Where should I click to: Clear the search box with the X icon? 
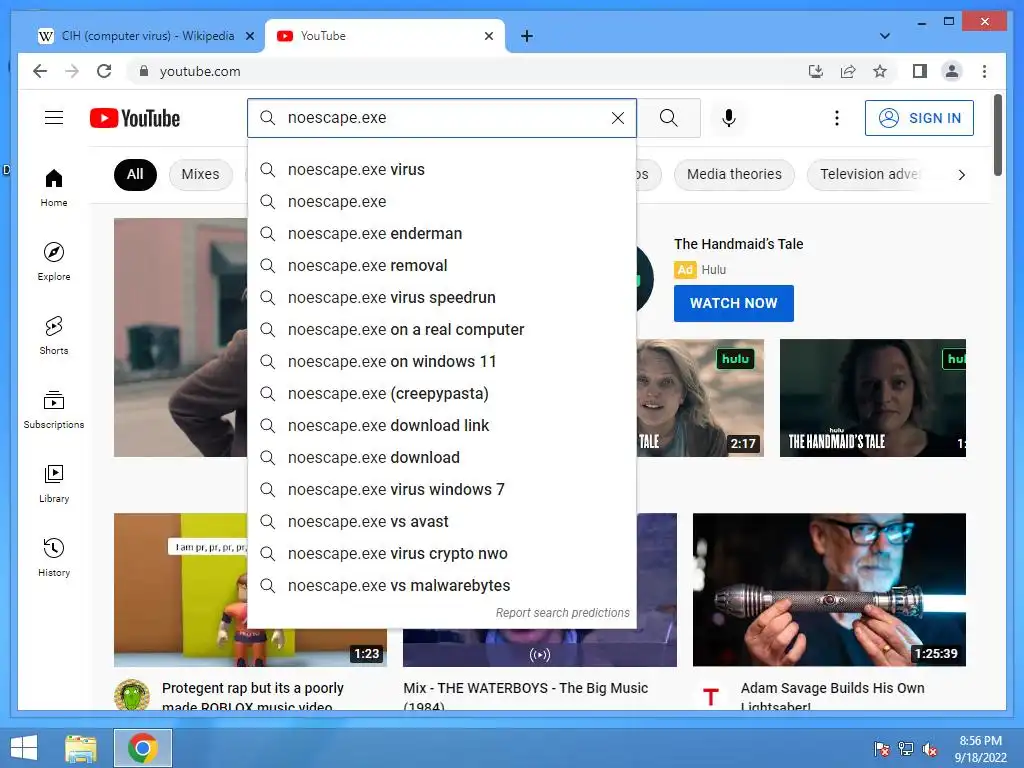coord(617,118)
